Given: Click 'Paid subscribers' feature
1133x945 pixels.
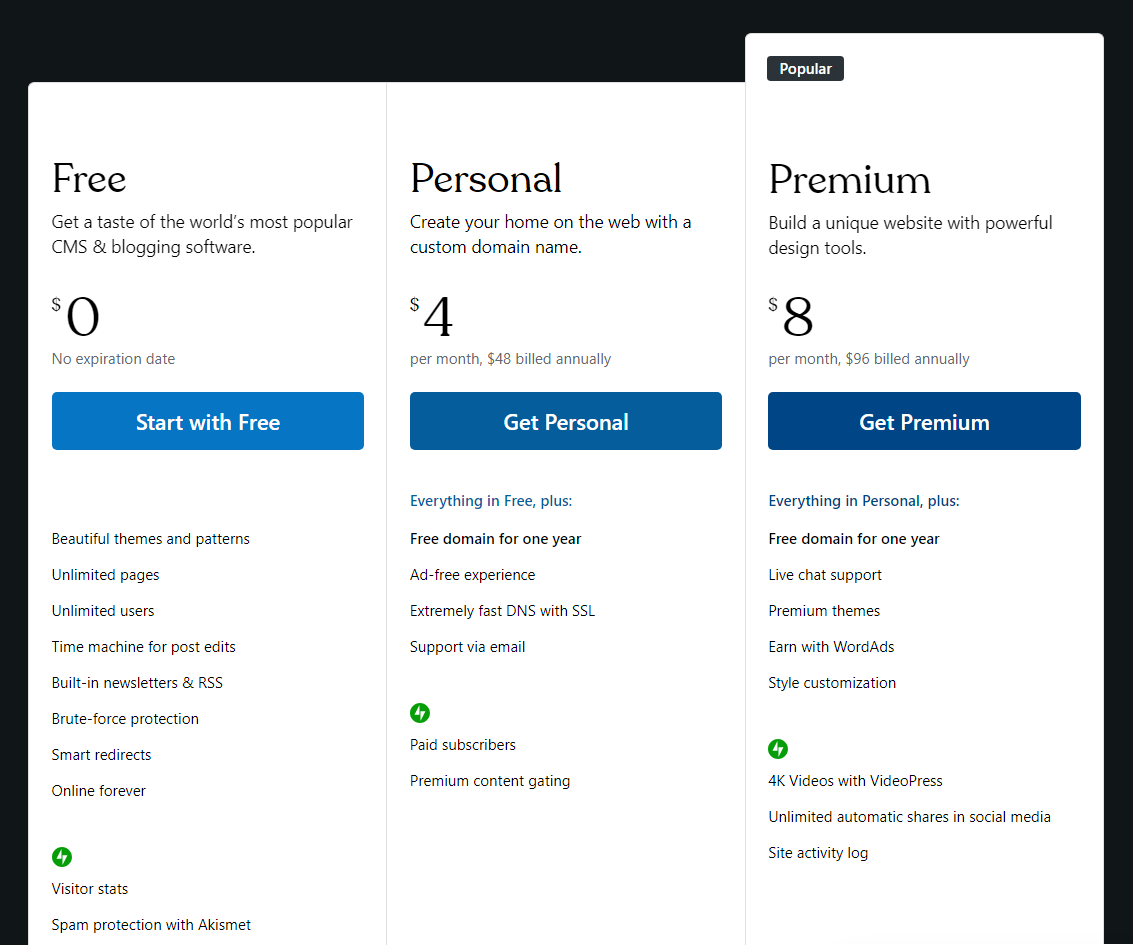Looking at the screenshot, I should coord(462,745).
